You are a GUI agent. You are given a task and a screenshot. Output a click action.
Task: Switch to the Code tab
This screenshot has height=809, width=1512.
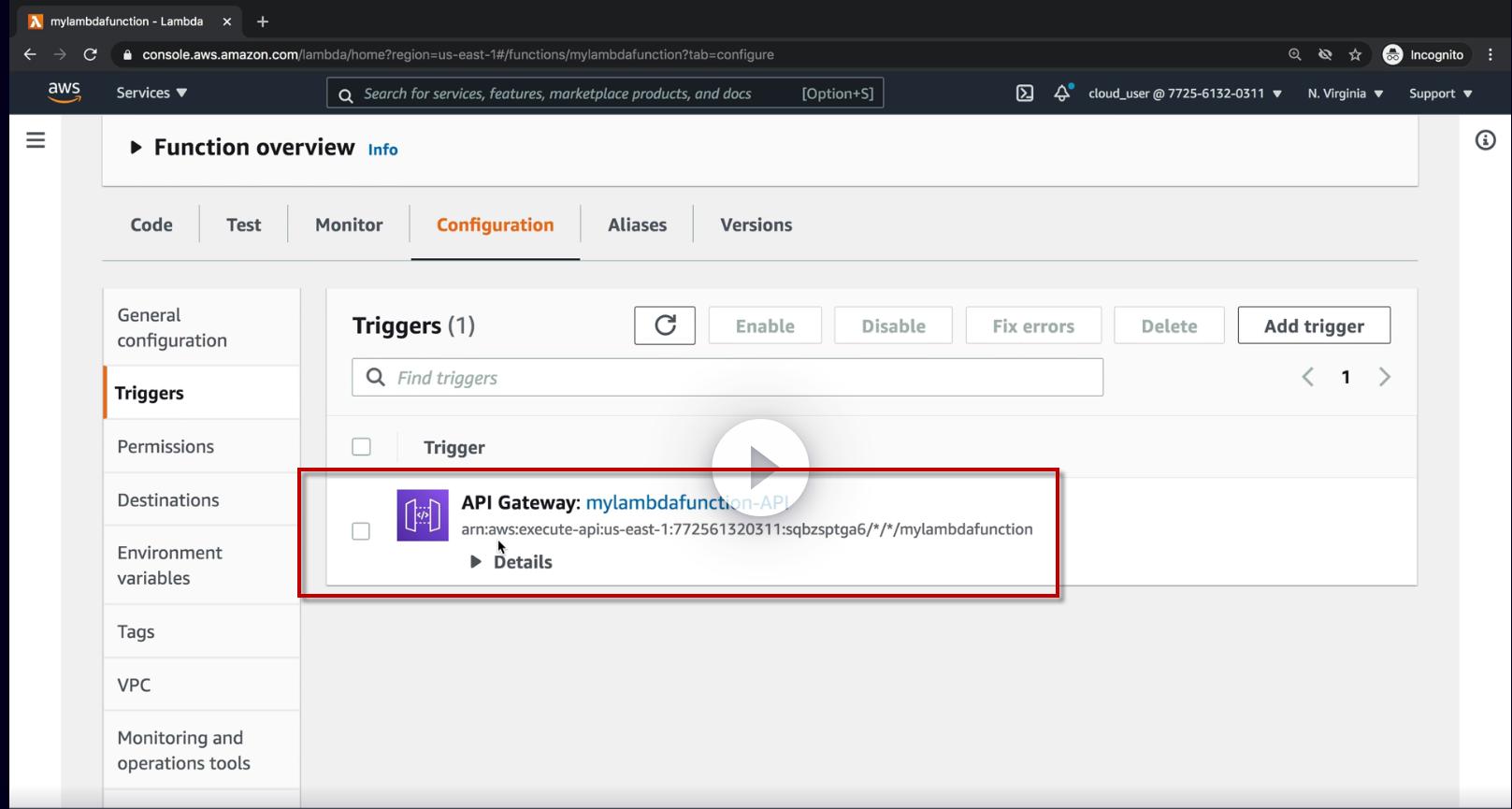(151, 224)
